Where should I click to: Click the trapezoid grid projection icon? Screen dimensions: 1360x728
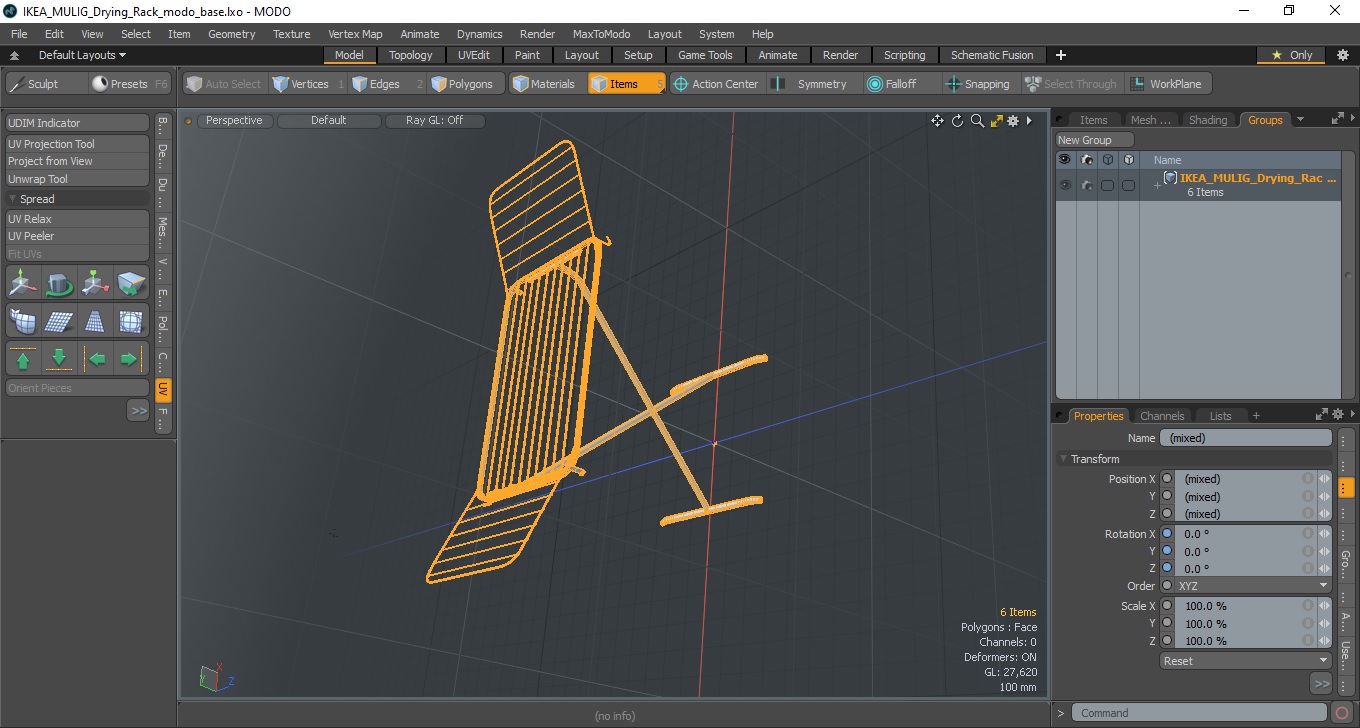[95, 321]
